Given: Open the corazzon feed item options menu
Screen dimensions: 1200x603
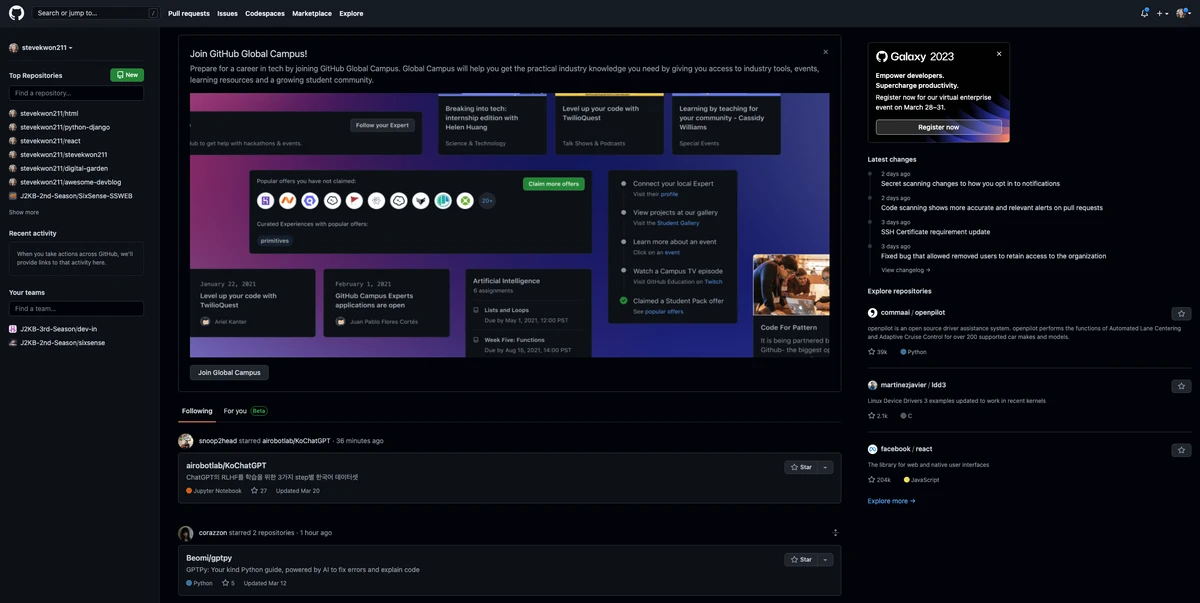Looking at the screenshot, I should pos(836,533).
